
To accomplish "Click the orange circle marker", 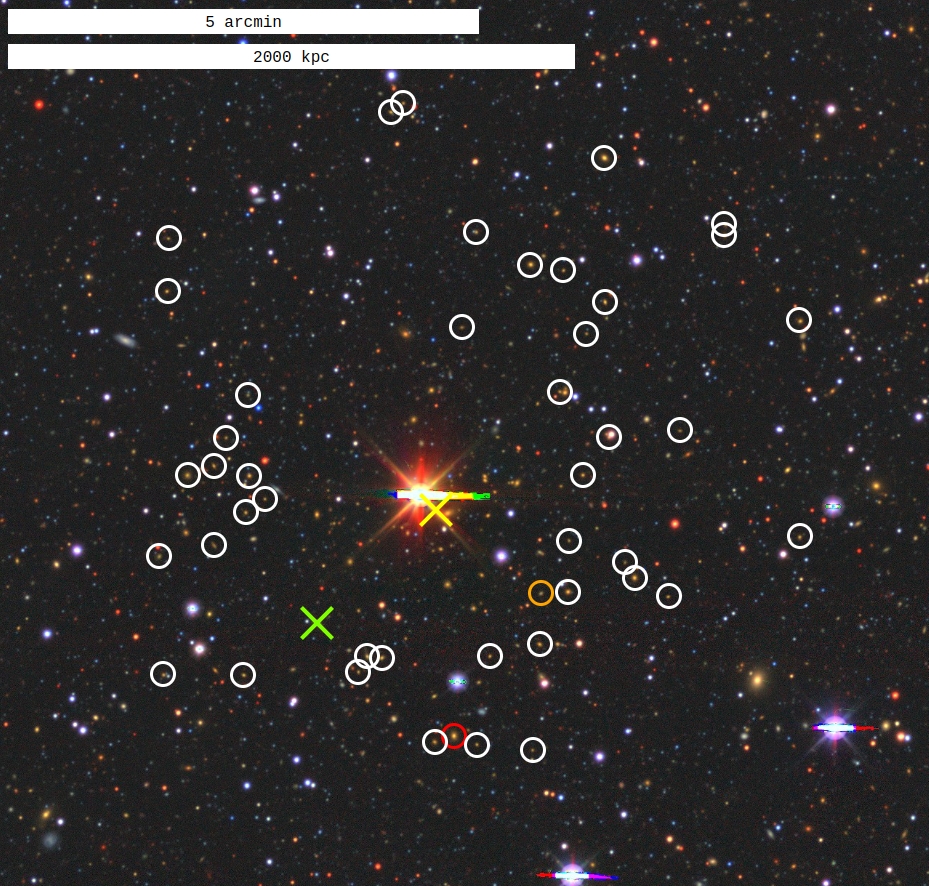I will [x=541, y=593].
